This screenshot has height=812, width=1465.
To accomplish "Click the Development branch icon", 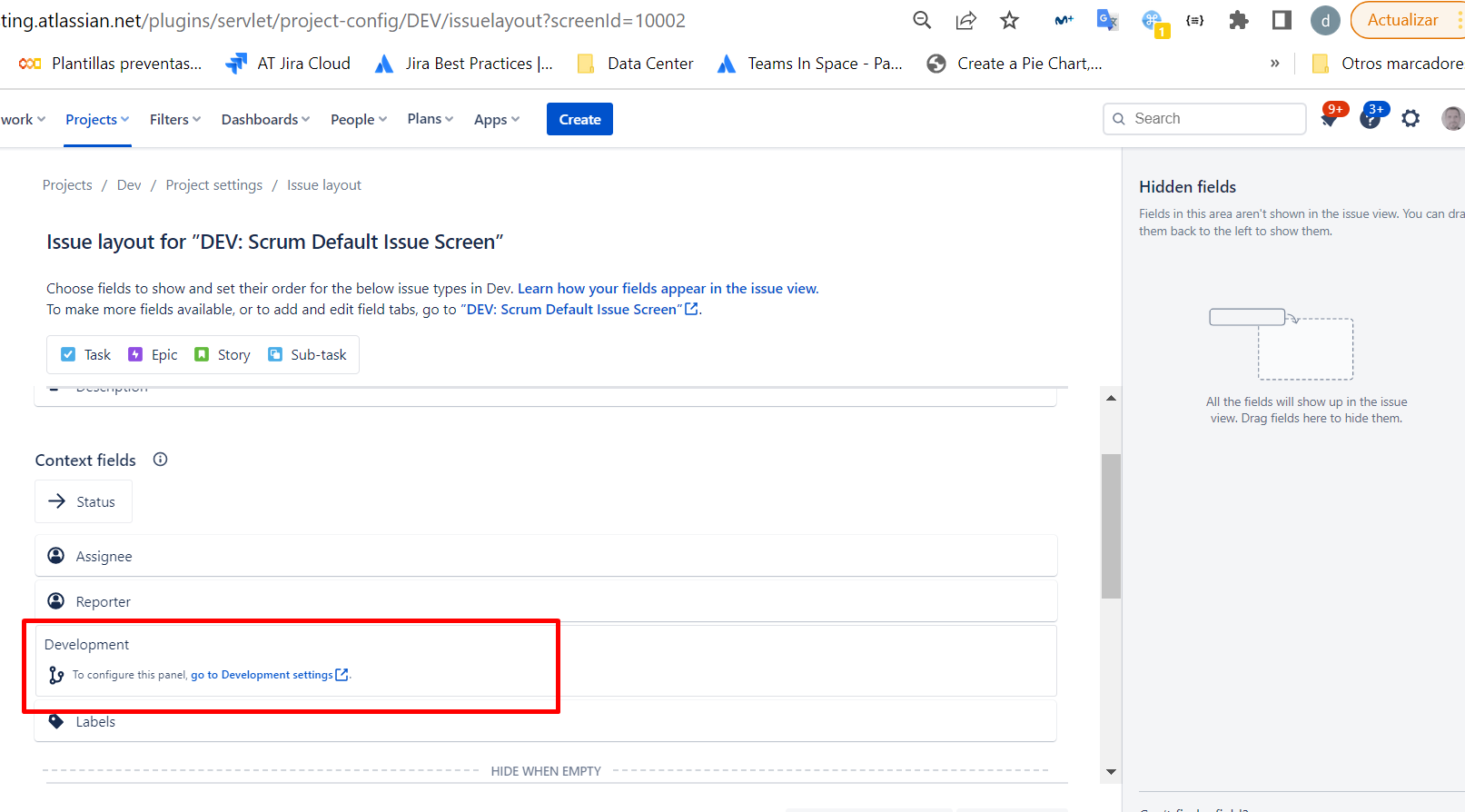I will click(56, 675).
